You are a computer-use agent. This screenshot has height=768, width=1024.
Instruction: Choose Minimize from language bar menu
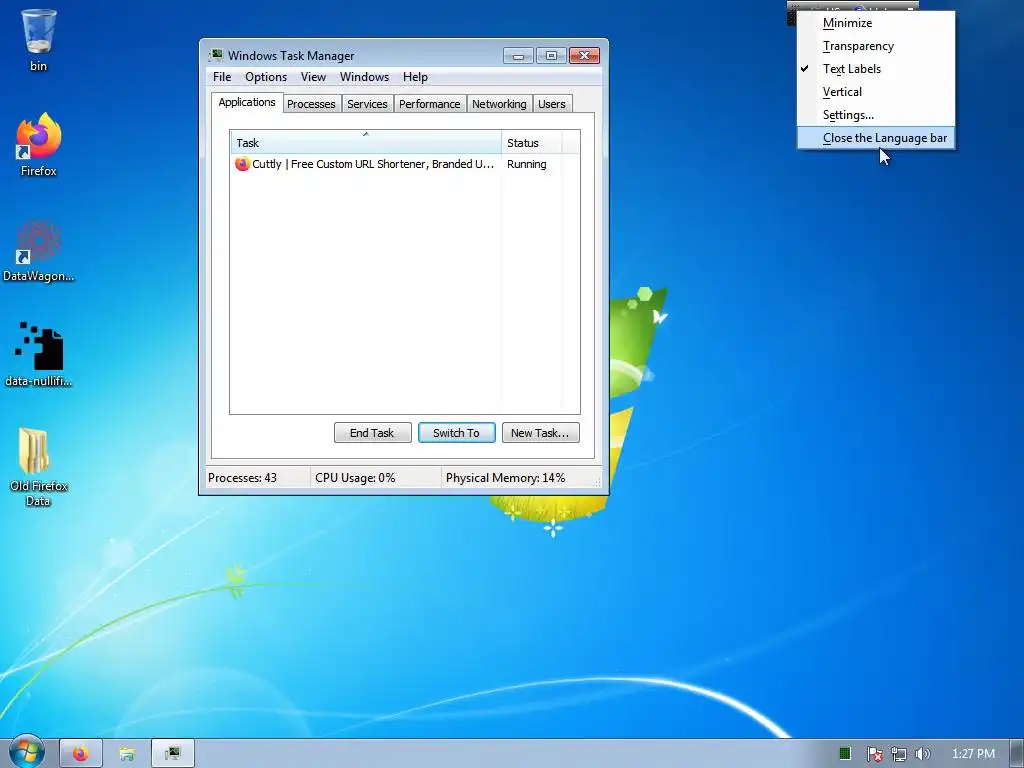(x=876, y=23)
